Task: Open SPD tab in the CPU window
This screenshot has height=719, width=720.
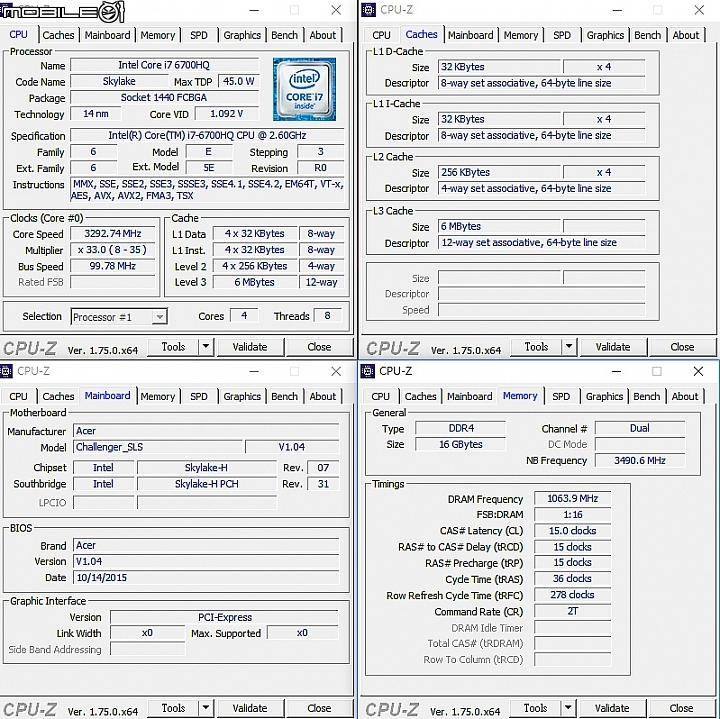Action: 198,35
